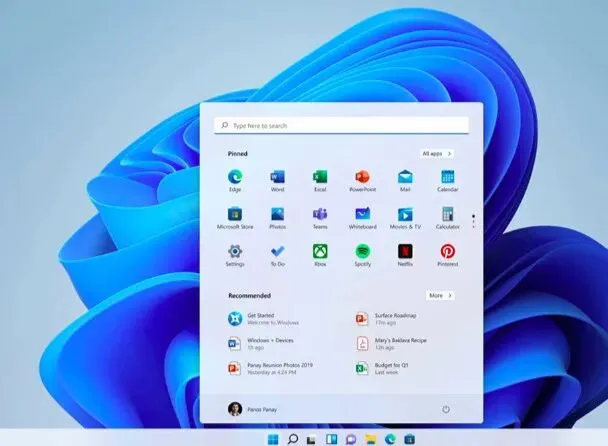This screenshot has width=608, height=446.
Task: Open Panos Panay user account
Action: (x=252, y=409)
